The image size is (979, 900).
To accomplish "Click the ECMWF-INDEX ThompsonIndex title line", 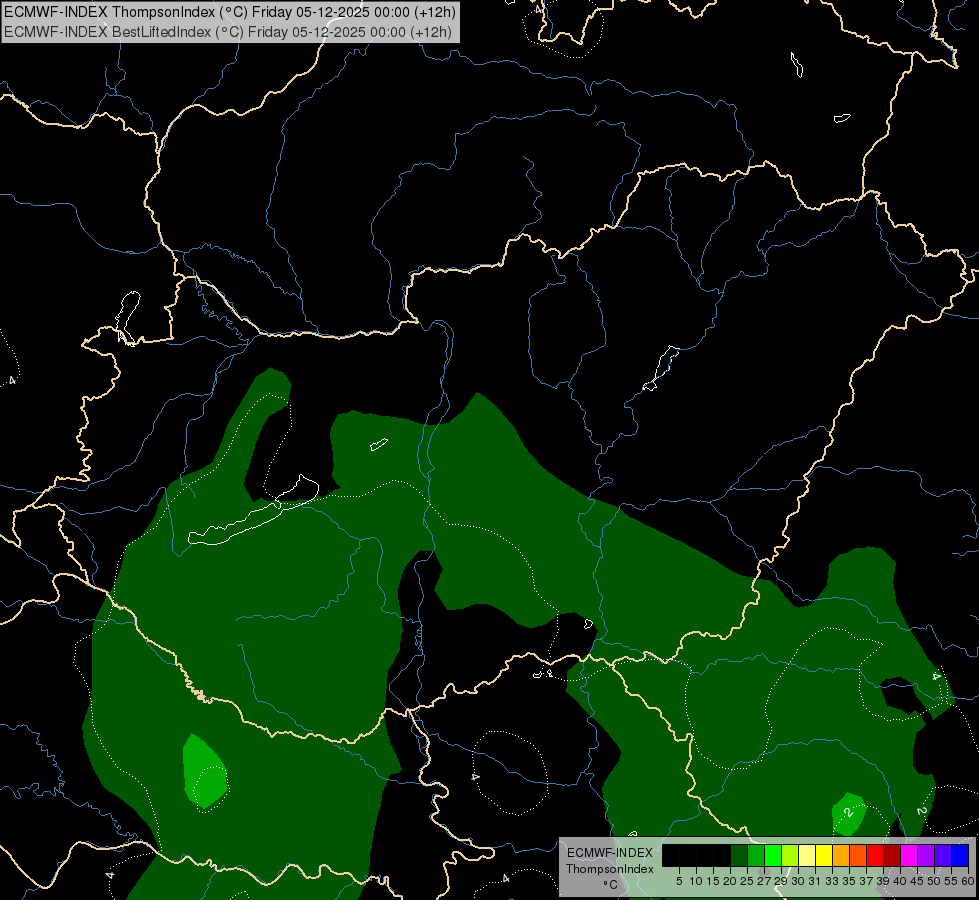I will 230,12.
